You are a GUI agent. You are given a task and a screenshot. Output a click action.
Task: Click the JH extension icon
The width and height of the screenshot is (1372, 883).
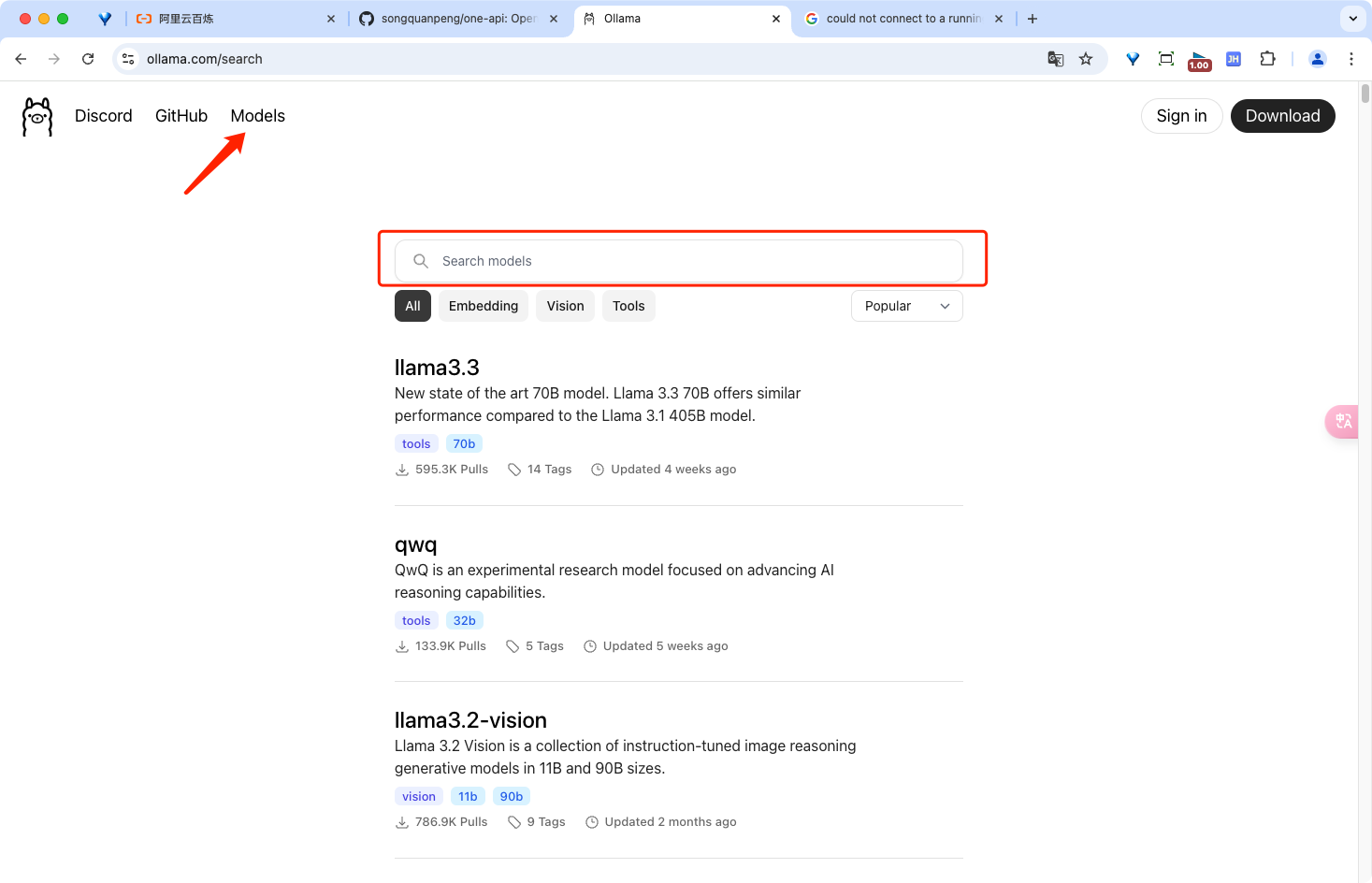click(1234, 59)
